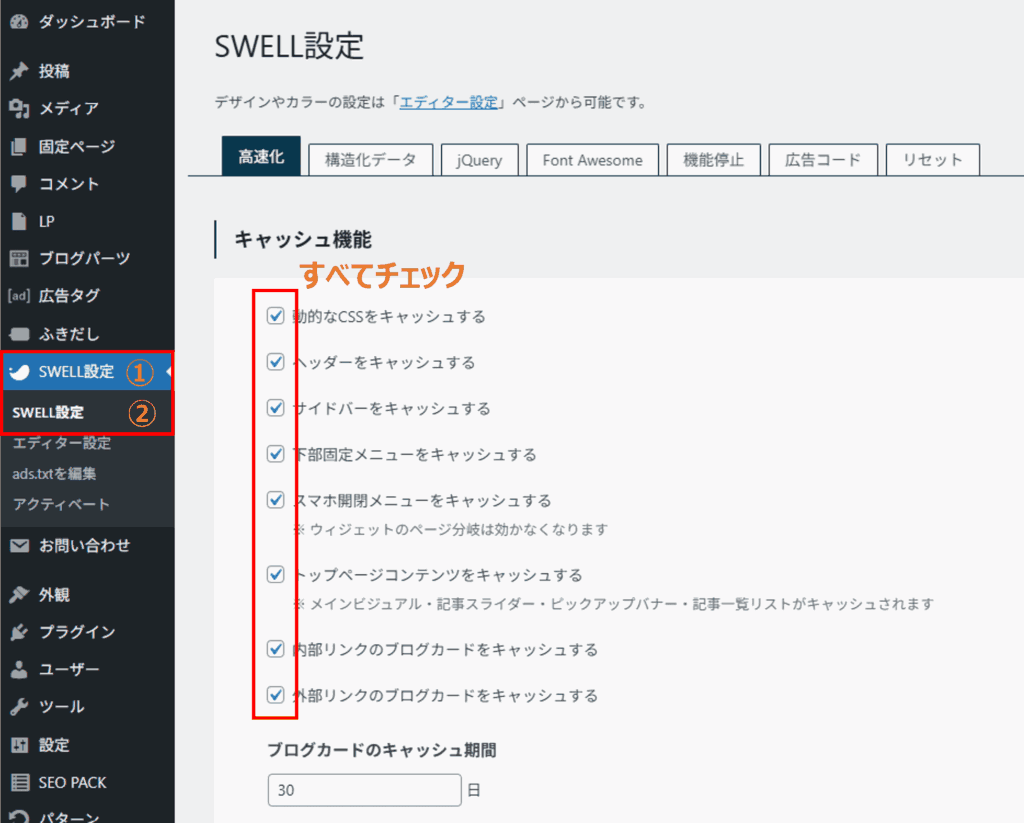Click the ブログカードのキャッシュ期間 input field

[x=364, y=790]
